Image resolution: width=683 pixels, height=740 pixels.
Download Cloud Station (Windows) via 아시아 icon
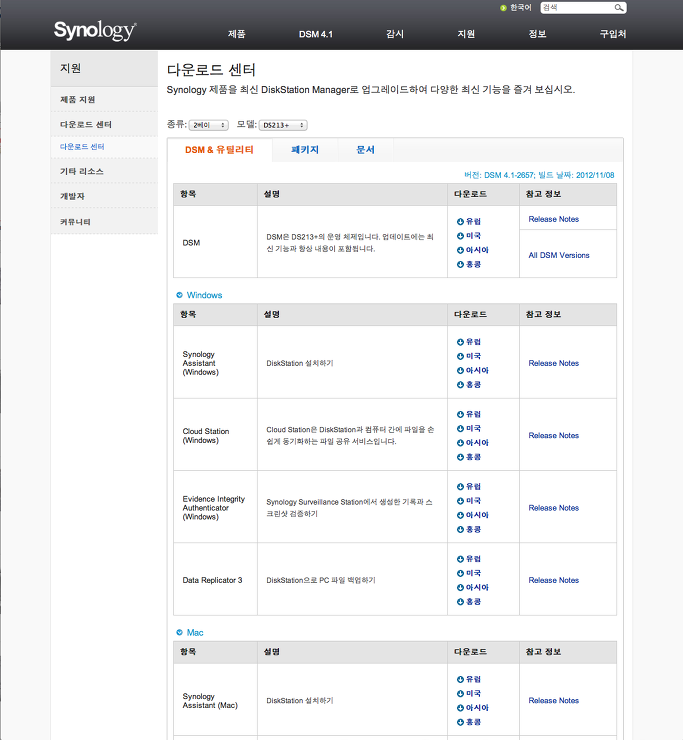460,443
